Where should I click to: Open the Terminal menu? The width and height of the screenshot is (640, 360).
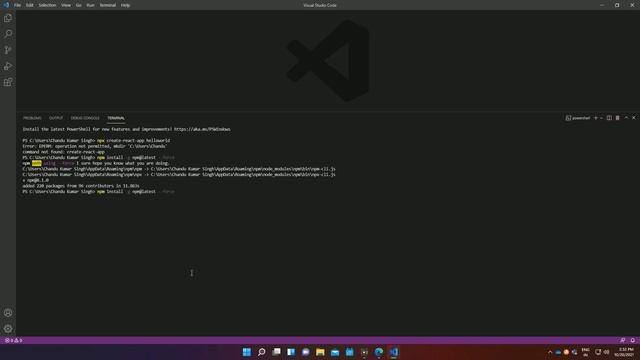click(x=108, y=5)
